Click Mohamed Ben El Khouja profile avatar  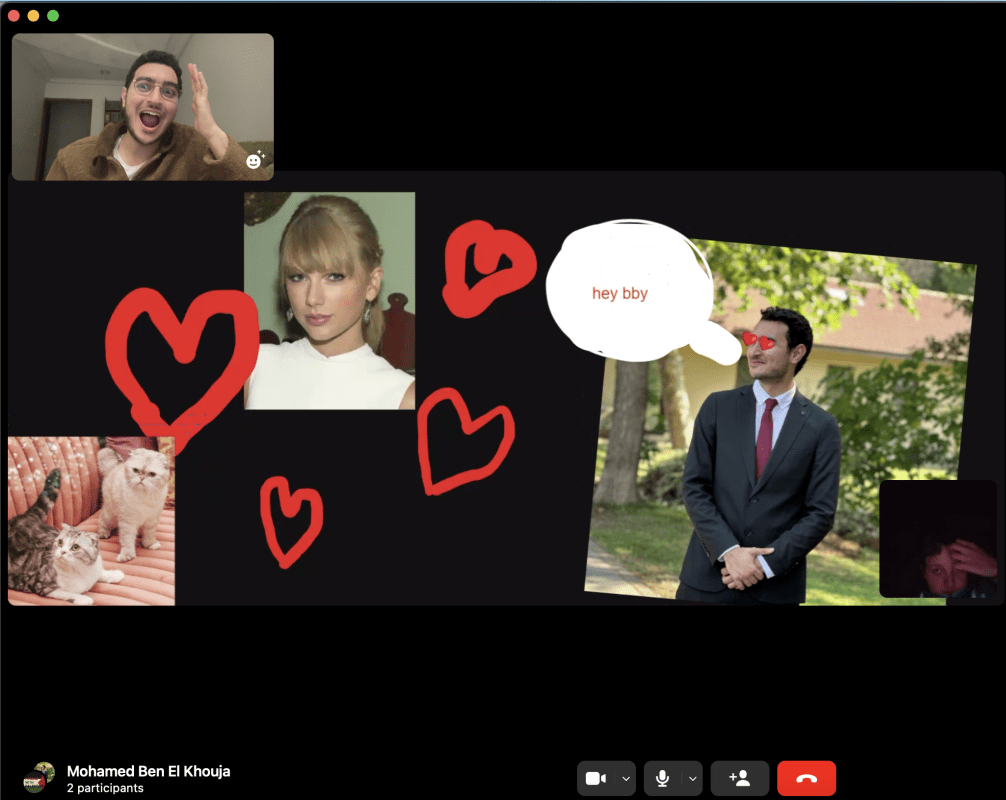(38, 777)
